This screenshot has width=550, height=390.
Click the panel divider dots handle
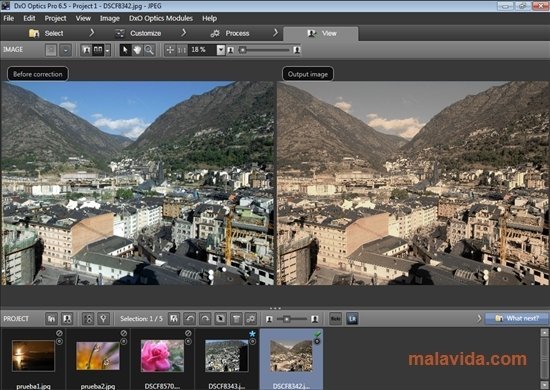point(275,308)
